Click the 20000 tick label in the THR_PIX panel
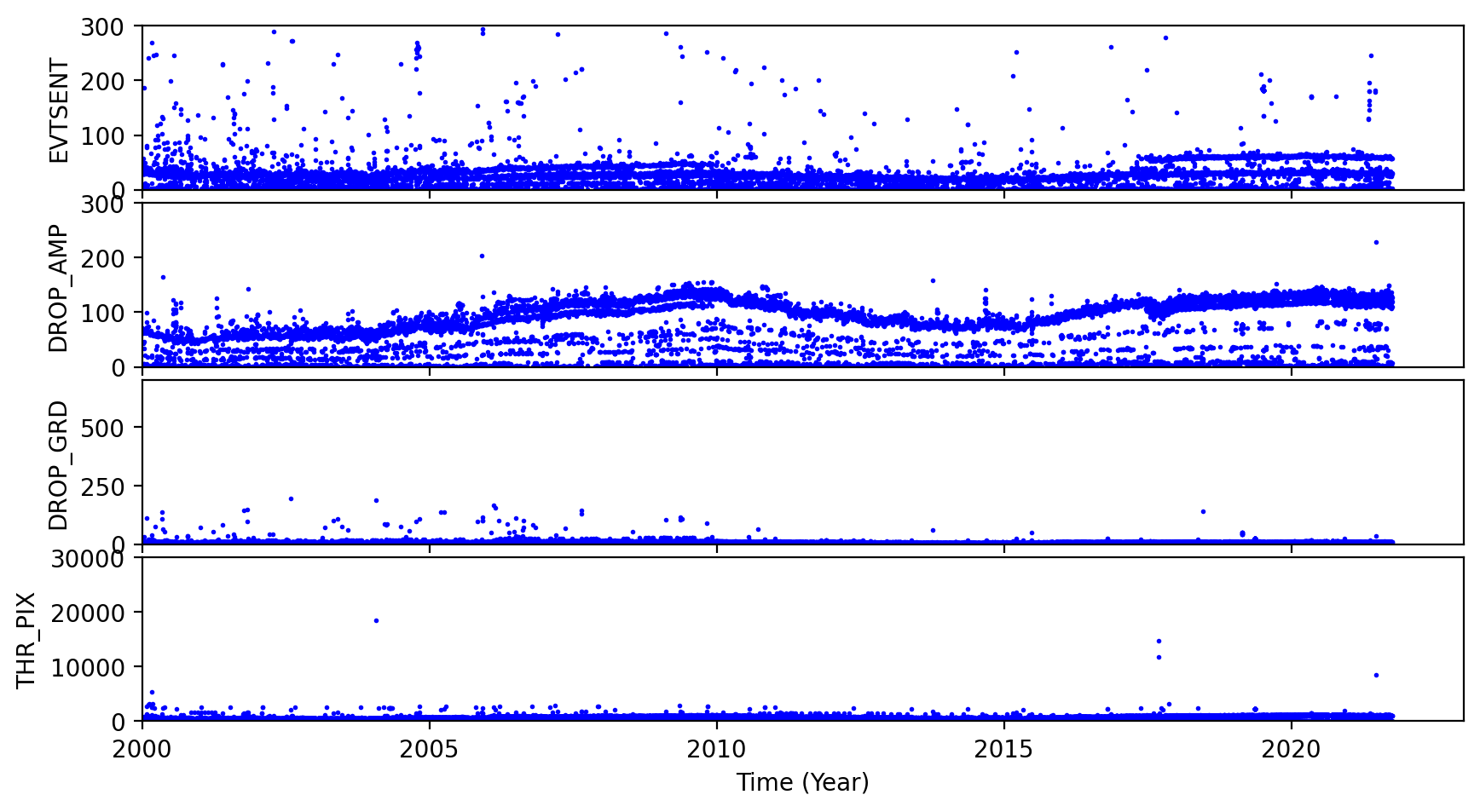The image size is (1480, 812). click(x=88, y=613)
